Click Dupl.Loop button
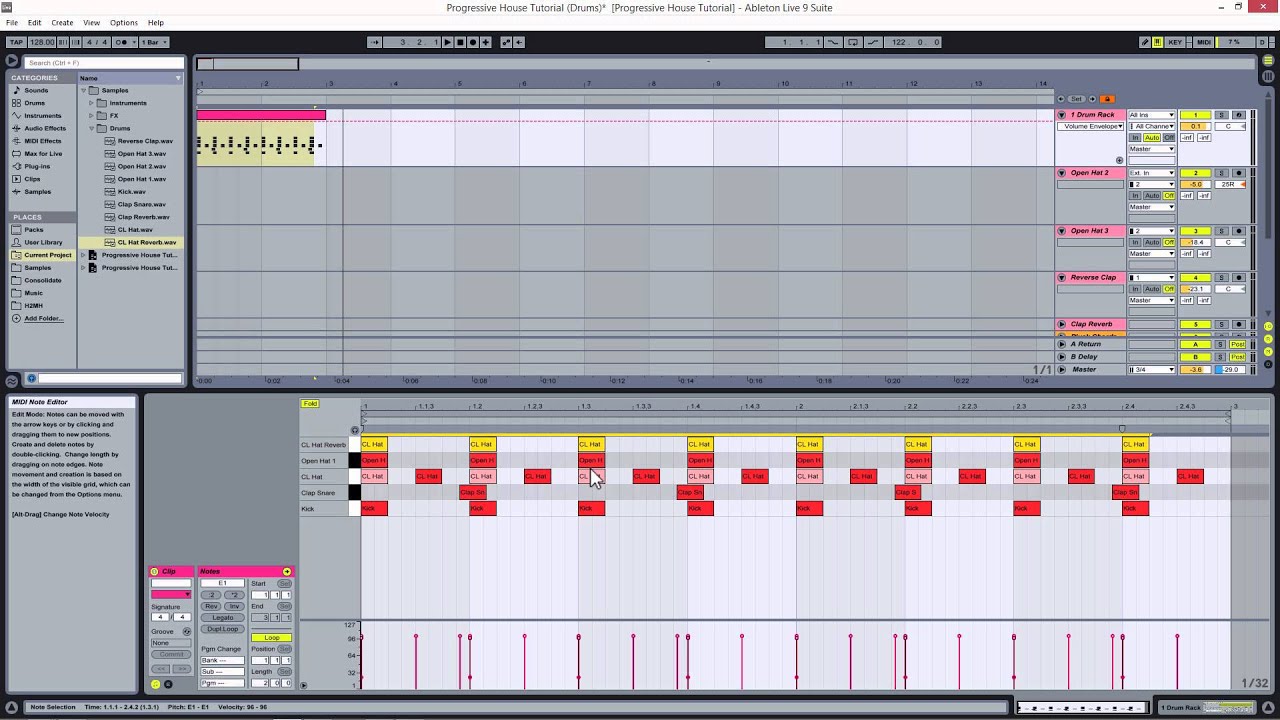 pyautogui.click(x=222, y=629)
